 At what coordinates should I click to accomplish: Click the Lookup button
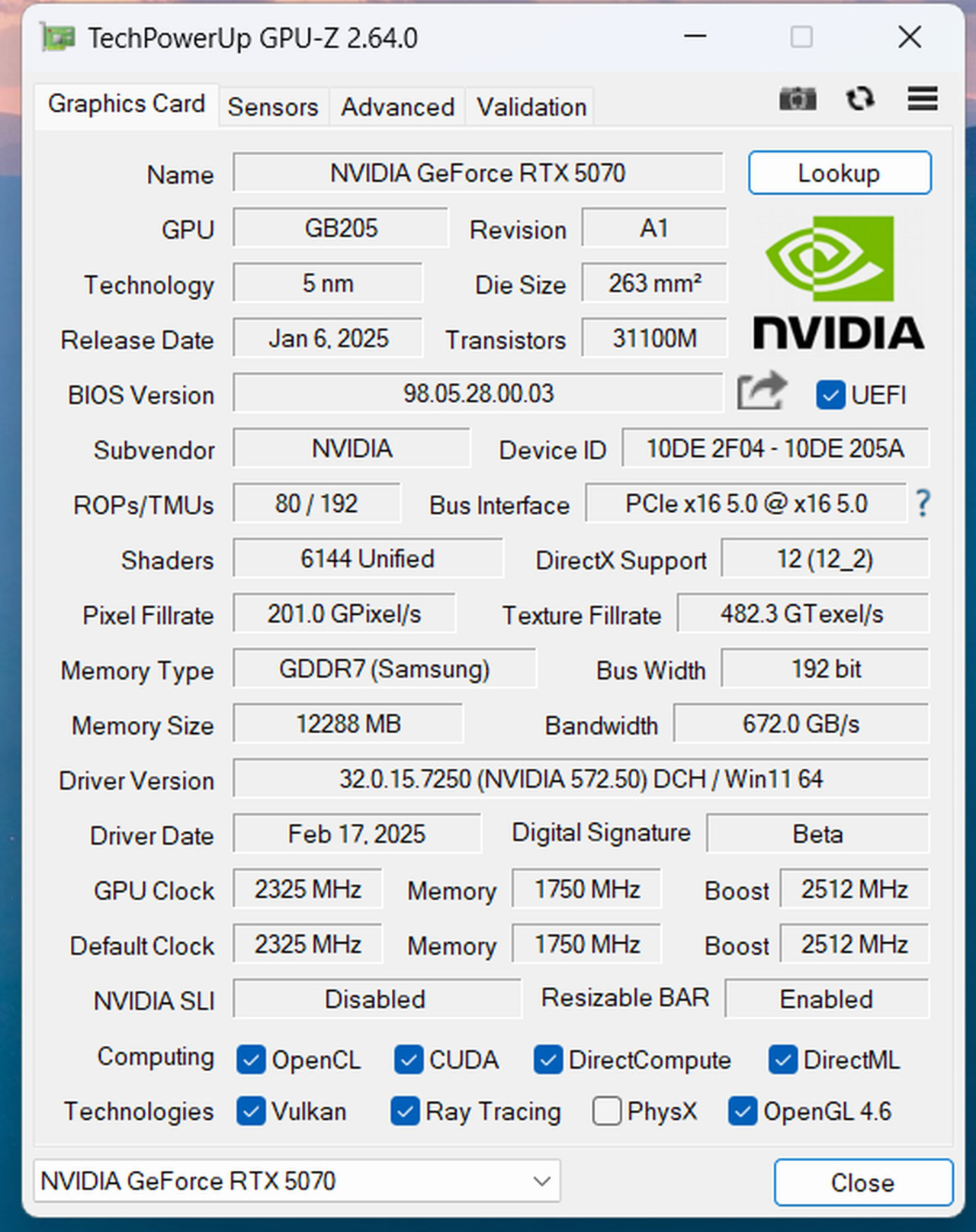point(840,173)
